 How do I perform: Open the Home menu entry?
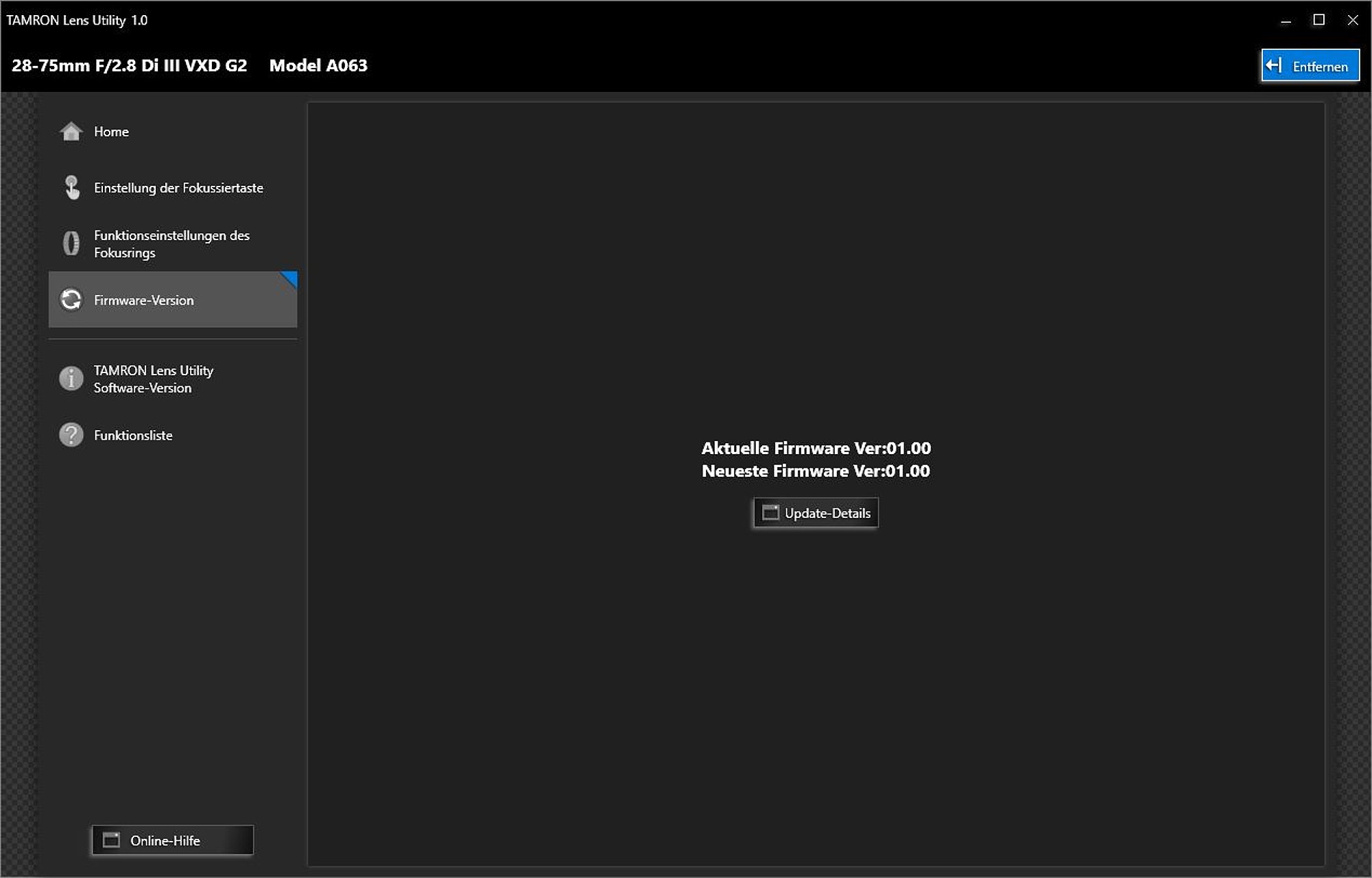click(x=173, y=131)
